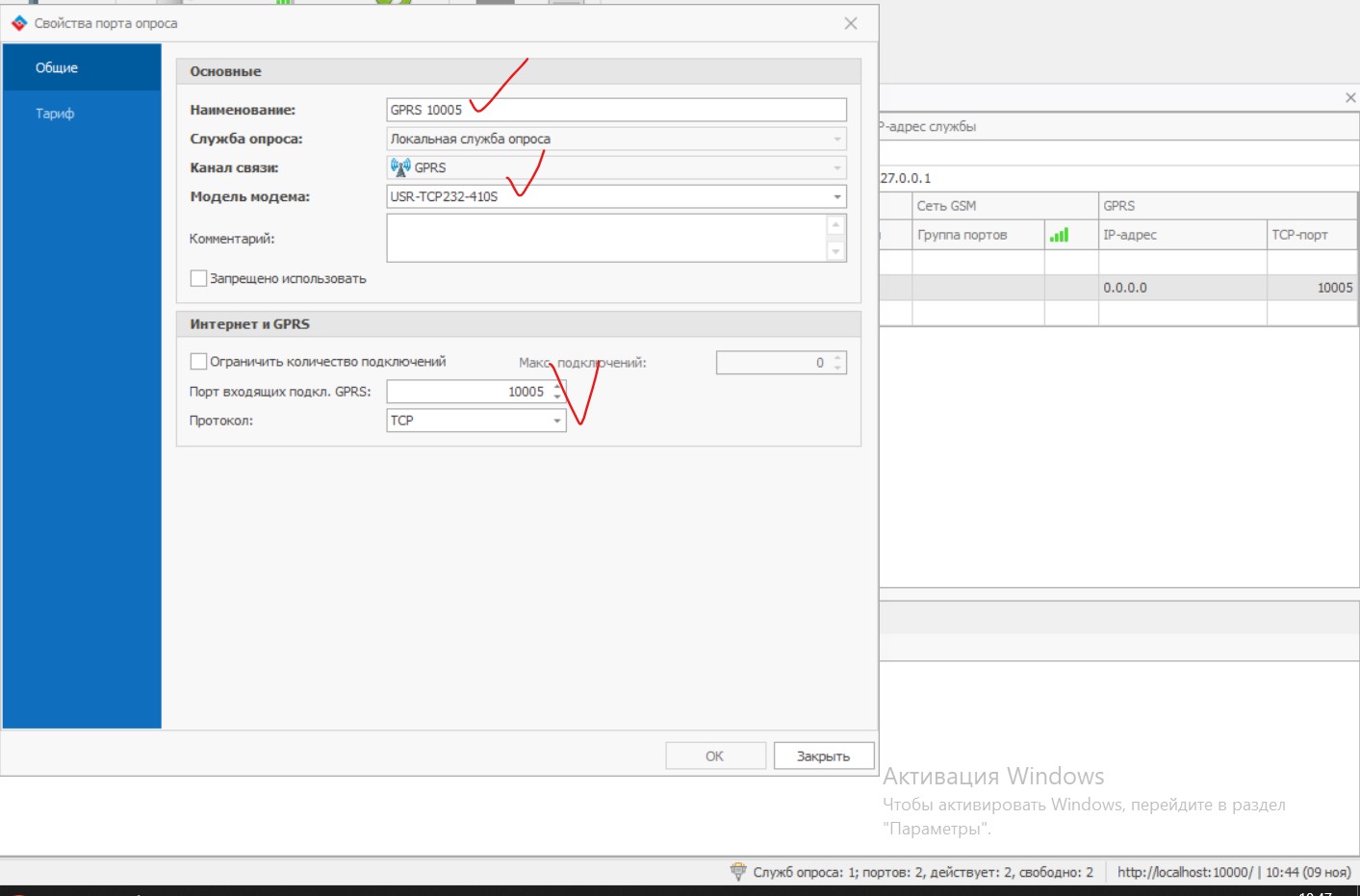
Task: Expand the Служба опроса combo box
Action: pos(836,139)
